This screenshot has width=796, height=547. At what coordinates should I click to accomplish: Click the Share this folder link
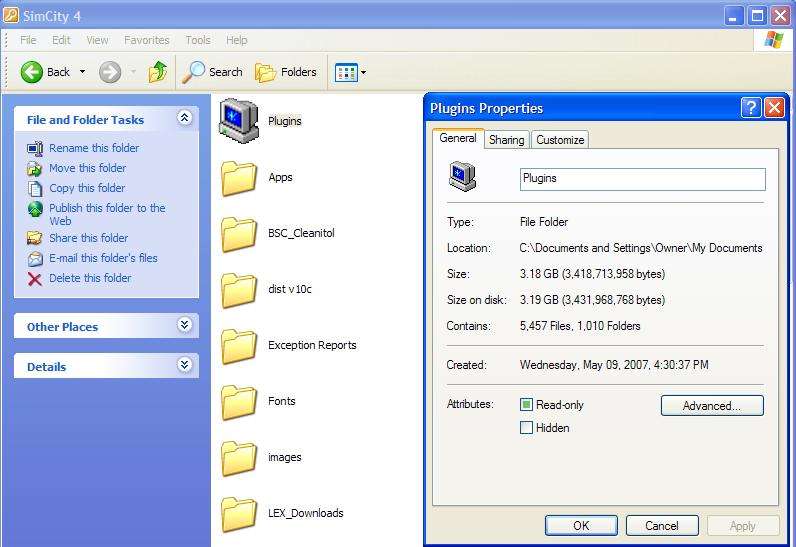click(88, 238)
